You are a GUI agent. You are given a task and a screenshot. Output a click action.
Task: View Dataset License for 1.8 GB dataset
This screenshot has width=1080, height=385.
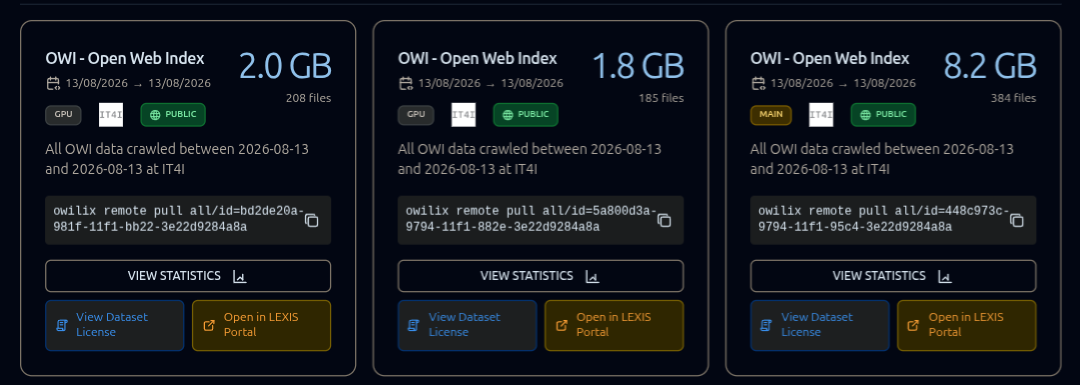tap(468, 325)
